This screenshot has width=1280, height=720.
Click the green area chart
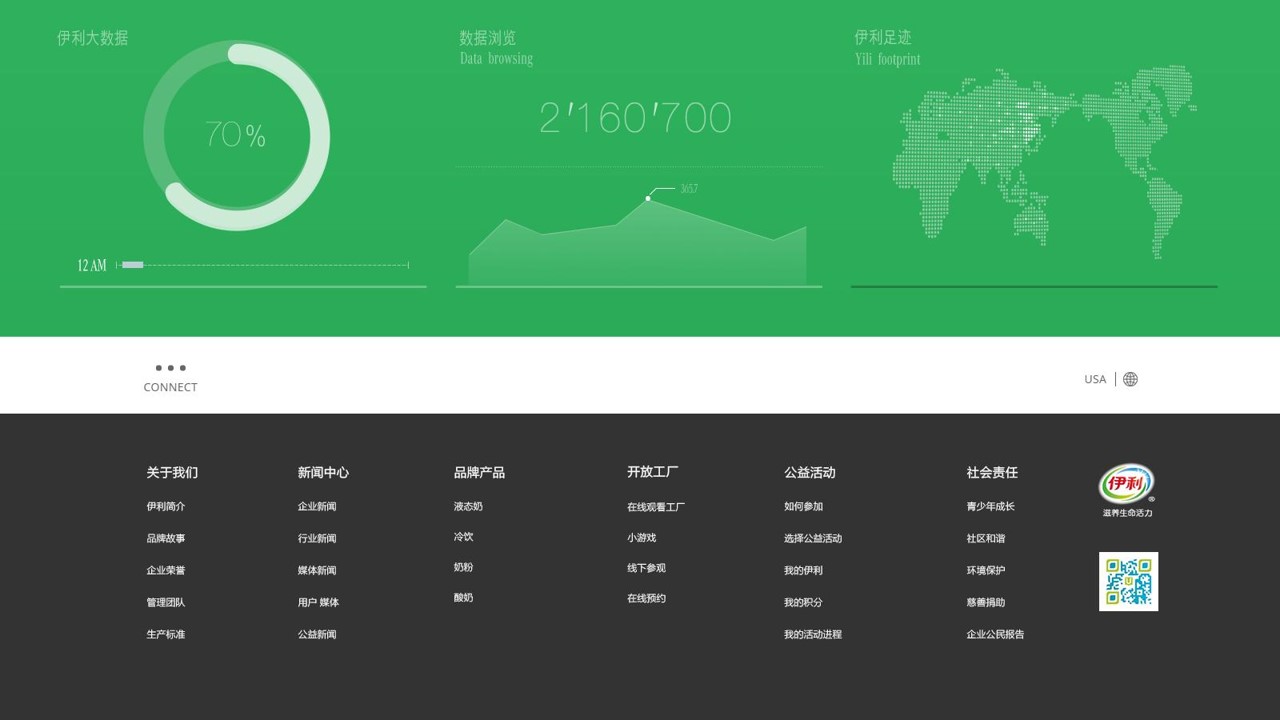coord(637,242)
